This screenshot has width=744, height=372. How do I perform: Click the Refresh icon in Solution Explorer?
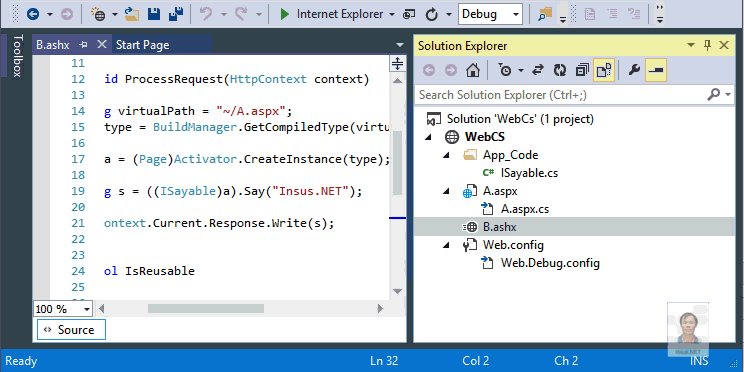coord(560,71)
